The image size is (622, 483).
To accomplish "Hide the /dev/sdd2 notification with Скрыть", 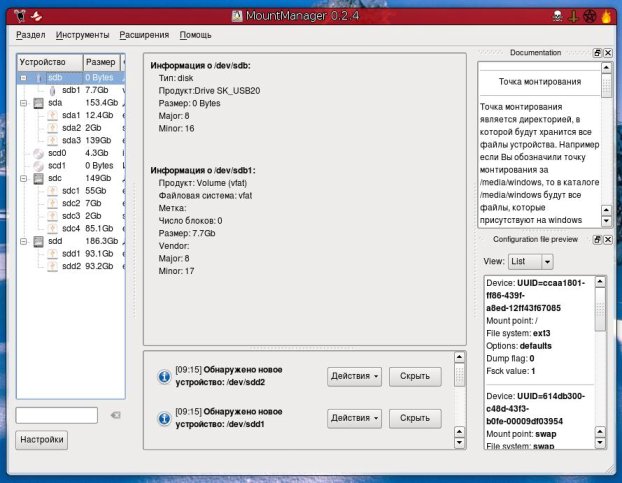I will (x=415, y=376).
